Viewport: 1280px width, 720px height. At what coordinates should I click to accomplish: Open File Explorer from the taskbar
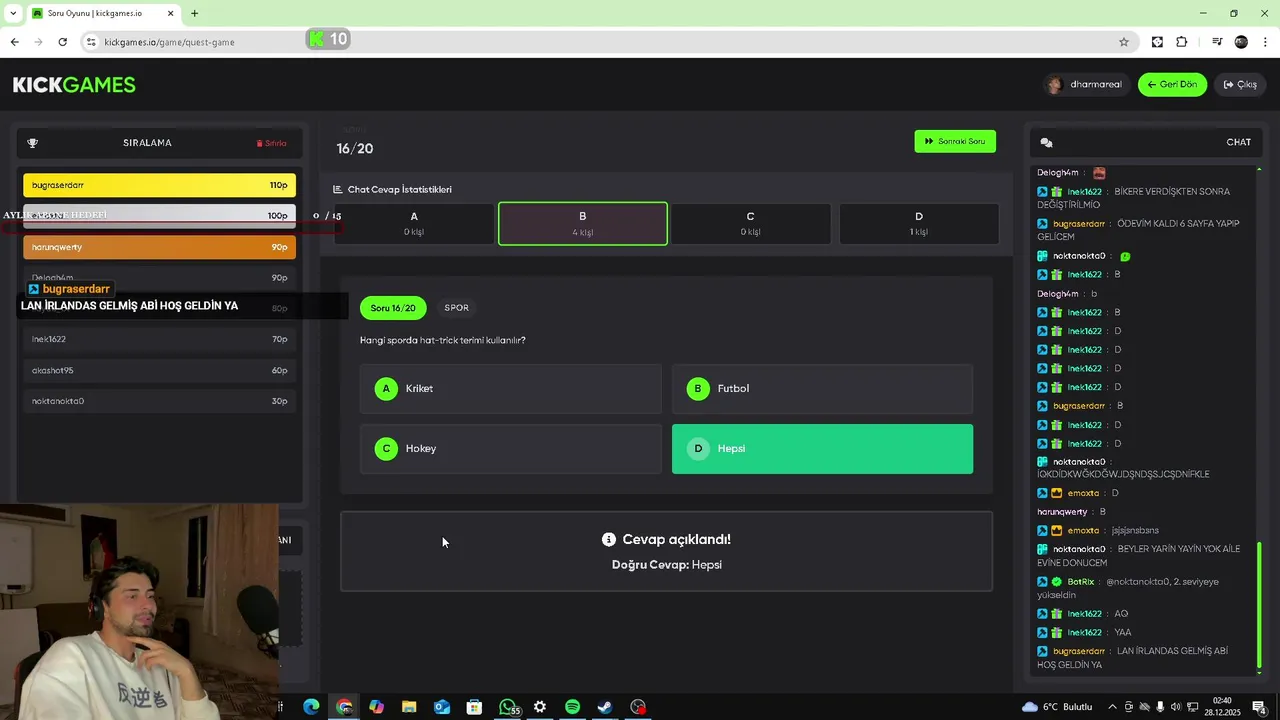click(409, 707)
